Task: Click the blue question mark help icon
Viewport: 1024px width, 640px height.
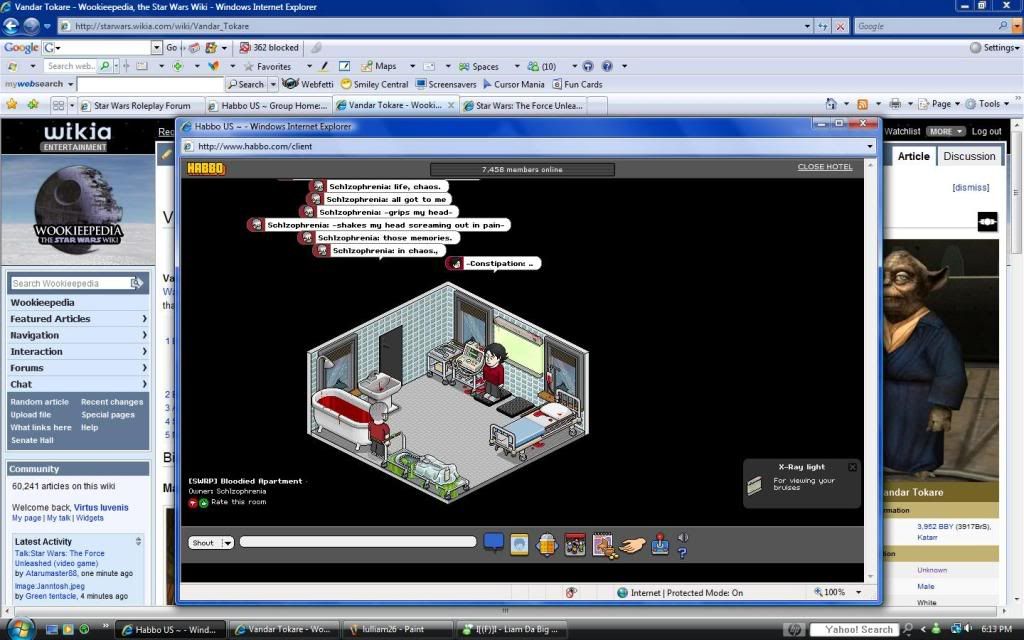Action: click(683, 553)
